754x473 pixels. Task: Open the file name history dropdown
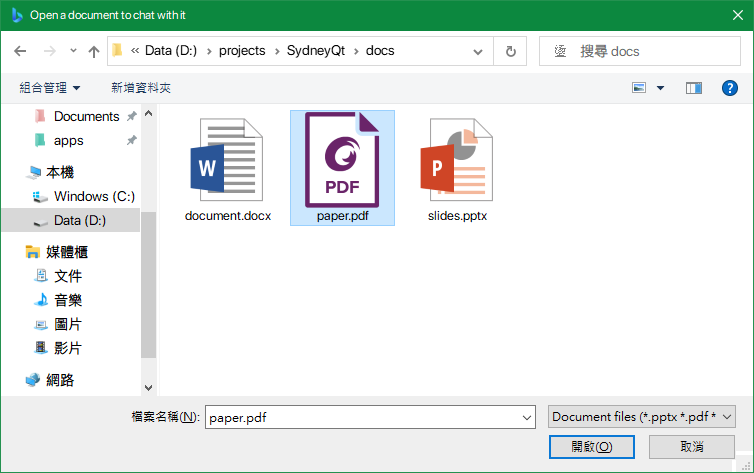tap(527, 417)
